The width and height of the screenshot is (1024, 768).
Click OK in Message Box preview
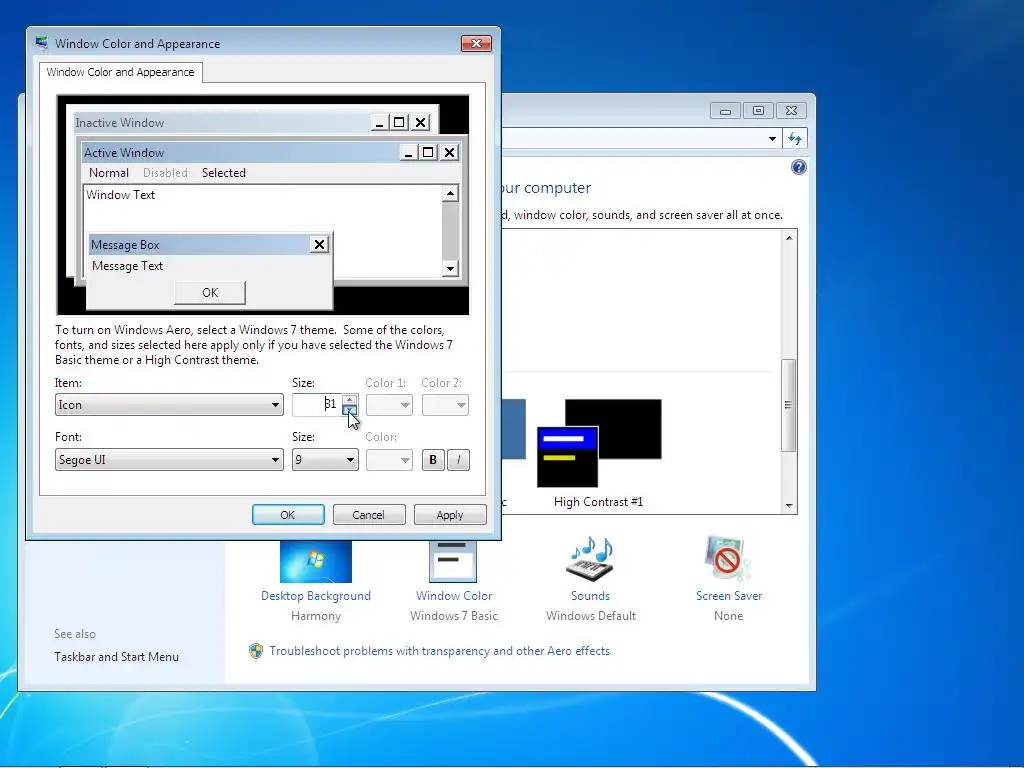pos(210,293)
